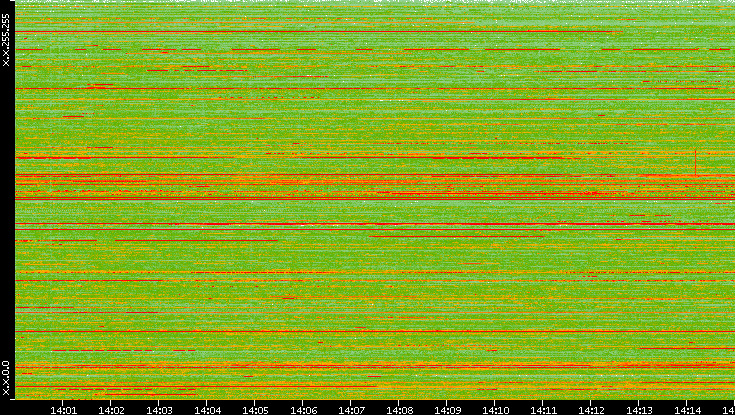Viewport: 735px width, 415px height.
Task: Select the 14:06 tick label
Action: click(x=303, y=410)
